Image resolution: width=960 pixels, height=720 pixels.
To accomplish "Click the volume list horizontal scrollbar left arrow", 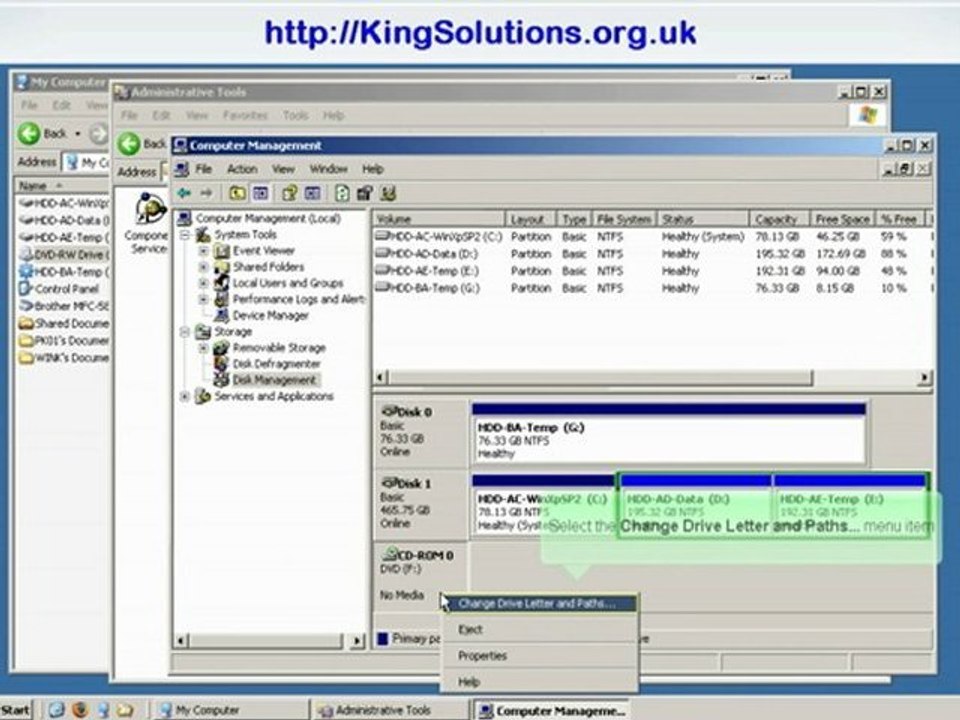I will pos(381,378).
